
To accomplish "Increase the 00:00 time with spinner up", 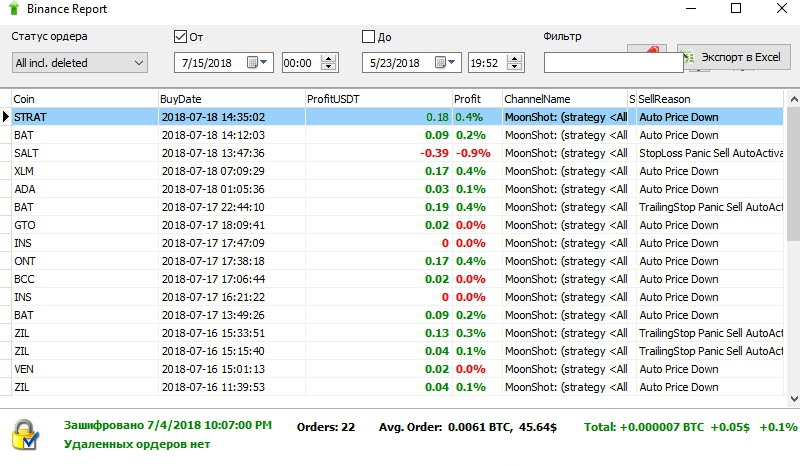I will click(x=329, y=58).
